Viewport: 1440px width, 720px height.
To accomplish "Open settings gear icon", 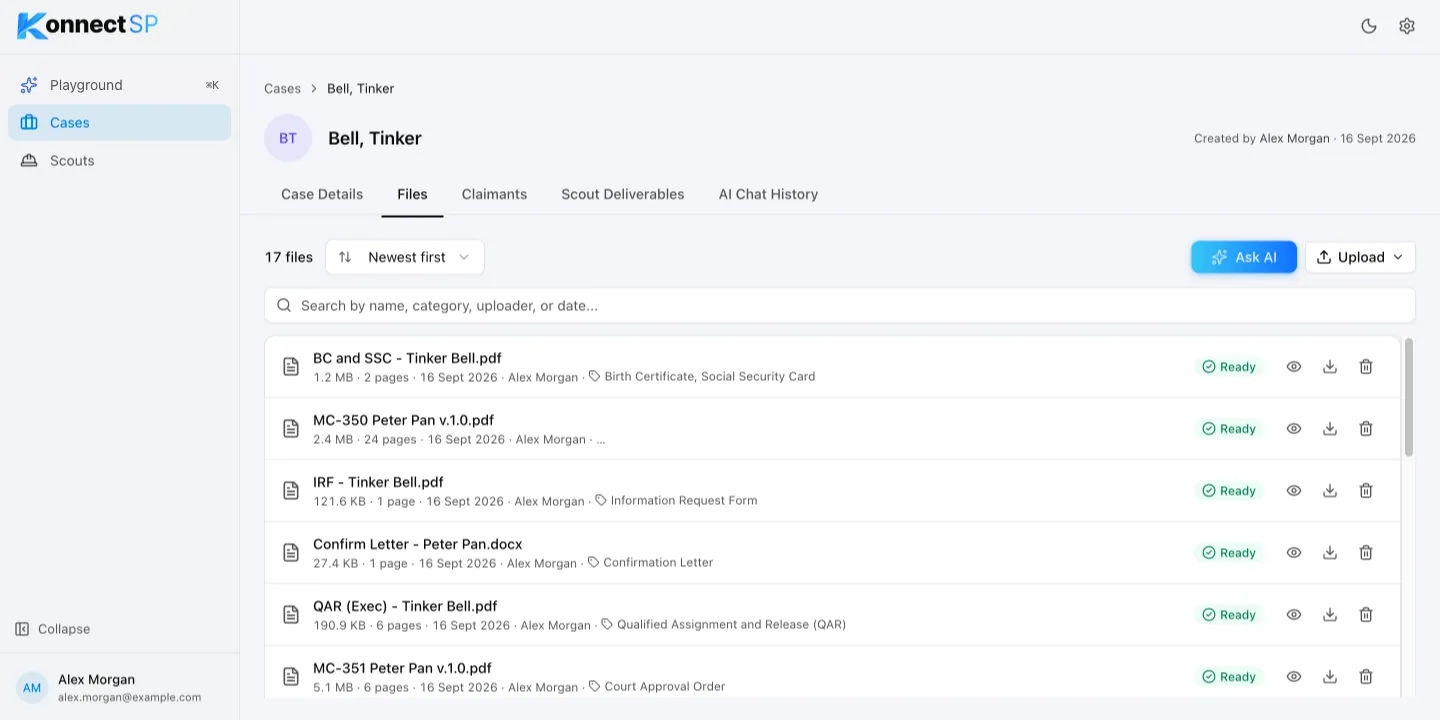I will coord(1407,26).
